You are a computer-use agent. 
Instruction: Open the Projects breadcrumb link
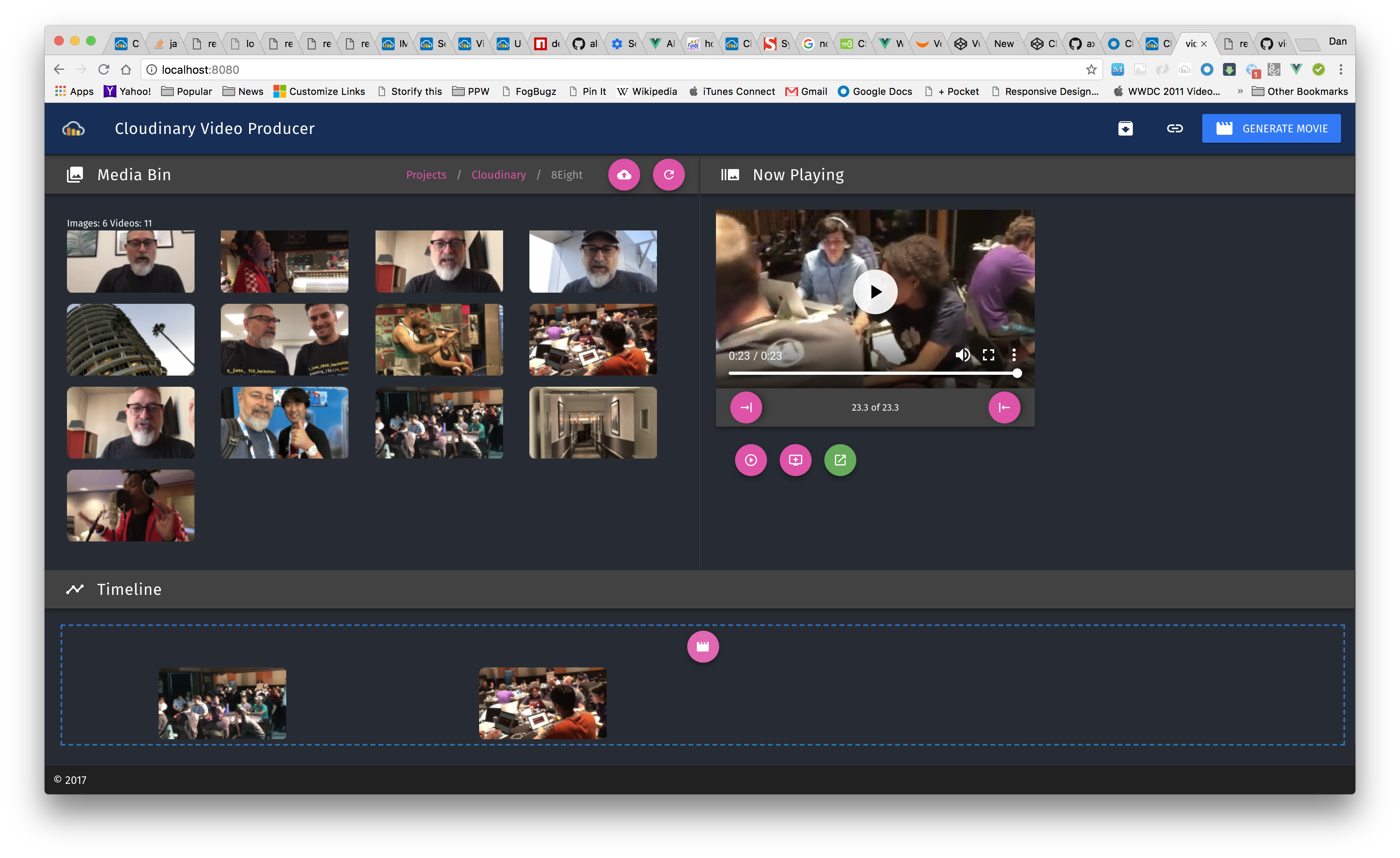click(426, 175)
